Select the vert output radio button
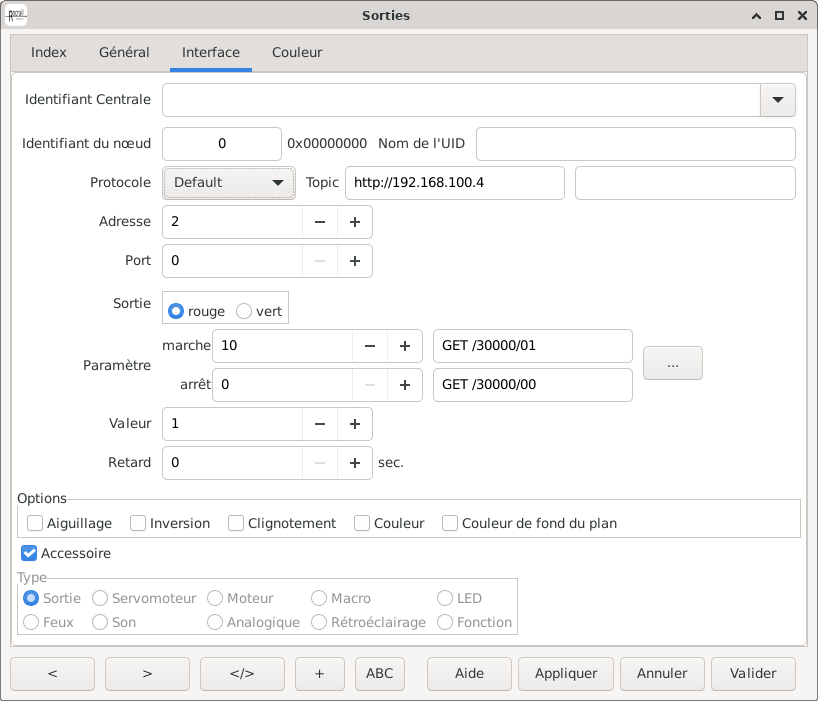This screenshot has width=818, height=701. pyautogui.click(x=244, y=312)
